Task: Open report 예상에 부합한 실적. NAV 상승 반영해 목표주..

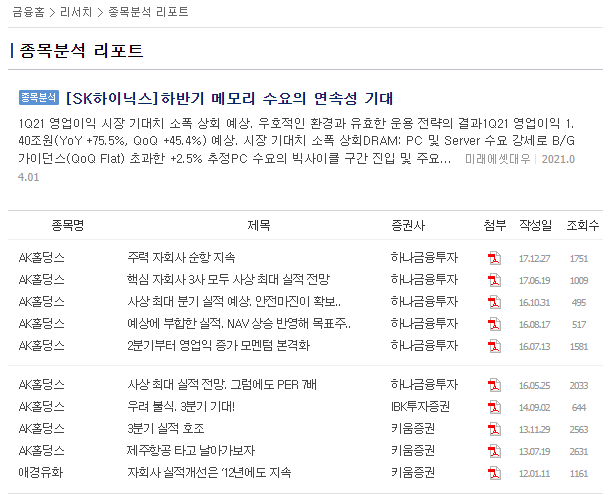Action: click(x=239, y=323)
